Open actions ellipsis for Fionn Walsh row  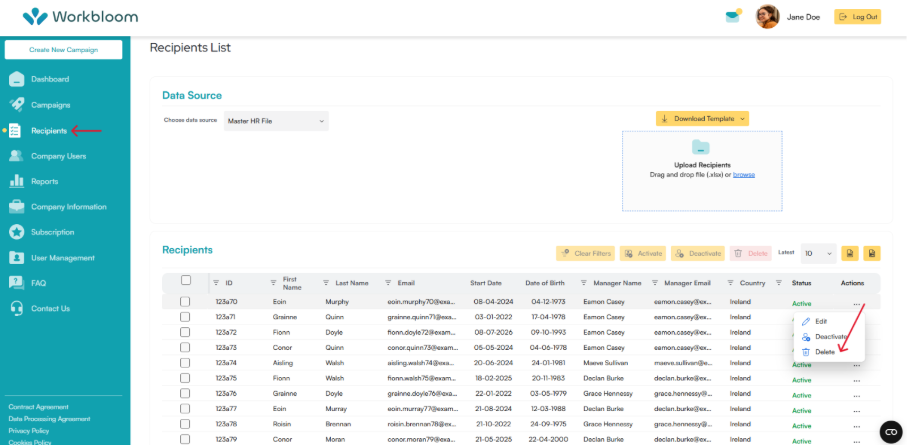pyautogui.click(x=857, y=381)
